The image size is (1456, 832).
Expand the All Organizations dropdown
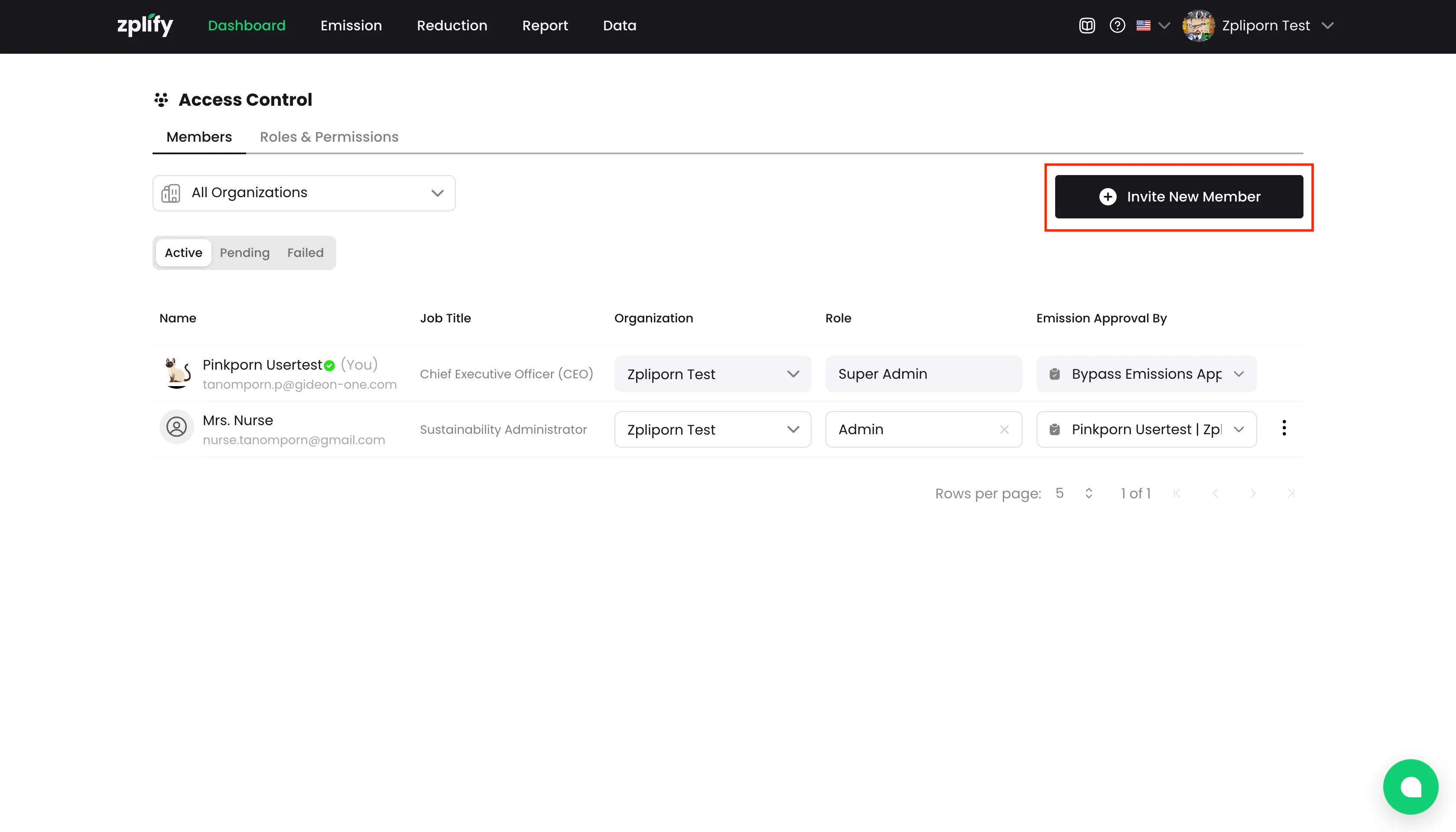click(x=304, y=193)
